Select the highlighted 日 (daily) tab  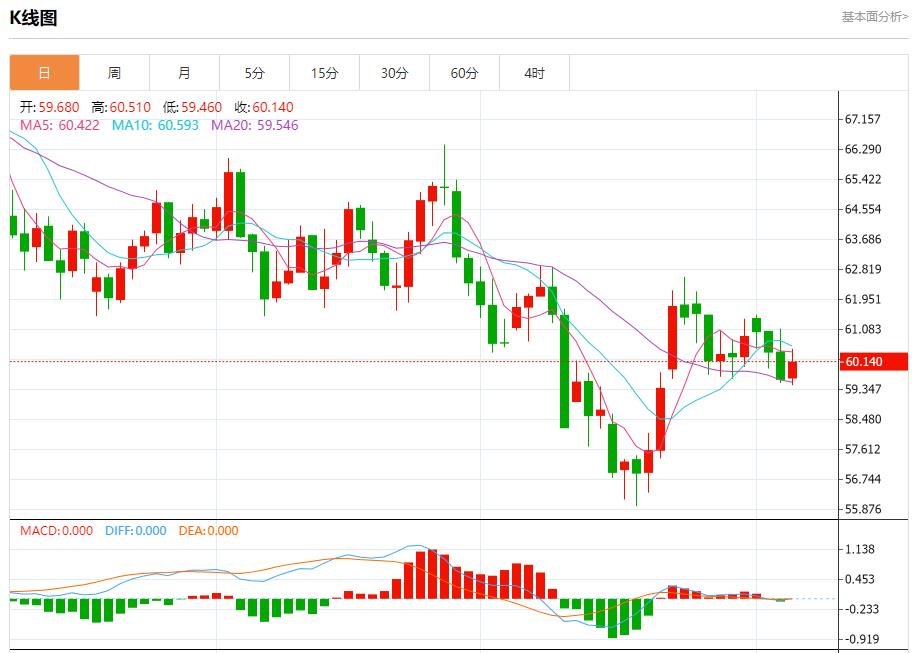click(45, 72)
